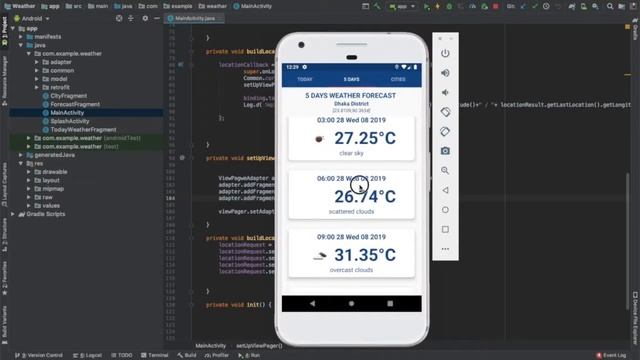
Task: Click the Debug app bug icon
Action: (x=449, y=7)
